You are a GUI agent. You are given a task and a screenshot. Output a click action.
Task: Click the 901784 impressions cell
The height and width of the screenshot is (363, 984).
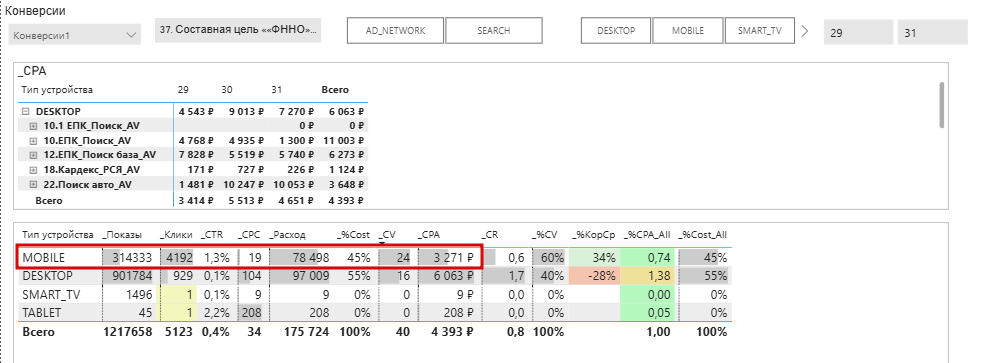(x=131, y=276)
